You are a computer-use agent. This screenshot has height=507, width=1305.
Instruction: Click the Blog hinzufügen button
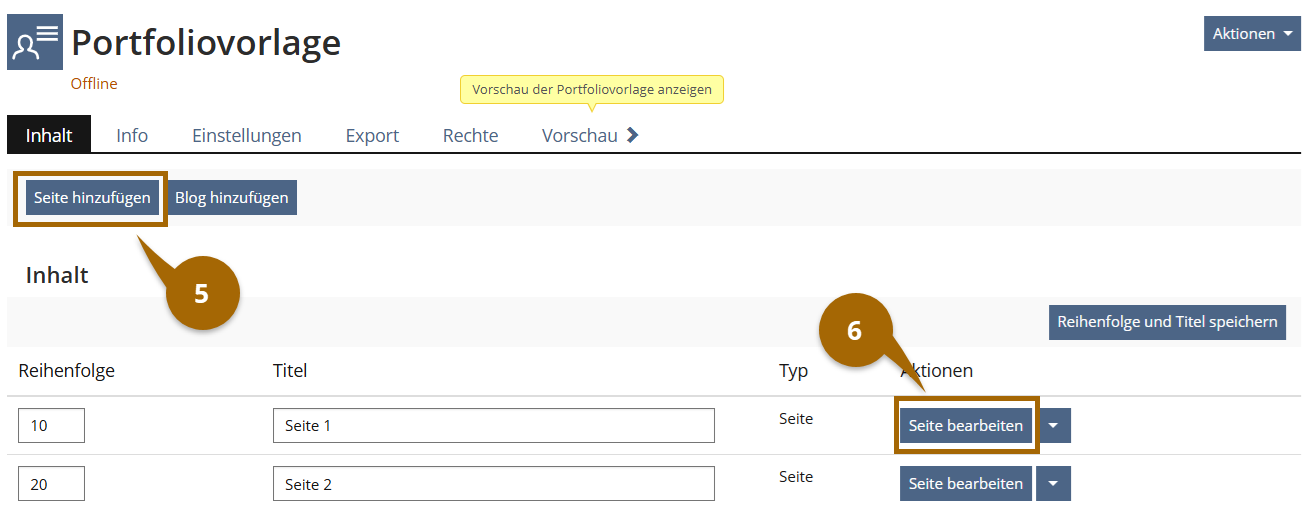tap(232, 198)
